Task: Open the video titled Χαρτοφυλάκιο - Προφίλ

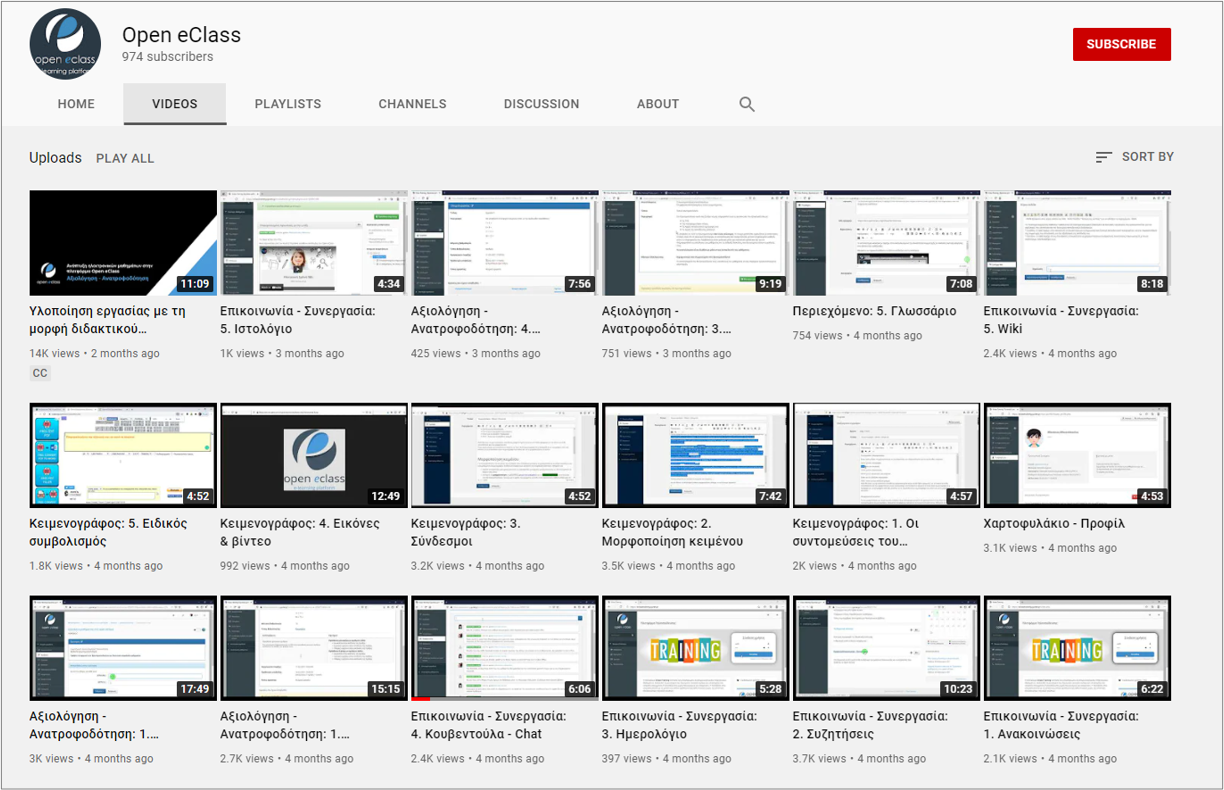Action: coord(1054,523)
